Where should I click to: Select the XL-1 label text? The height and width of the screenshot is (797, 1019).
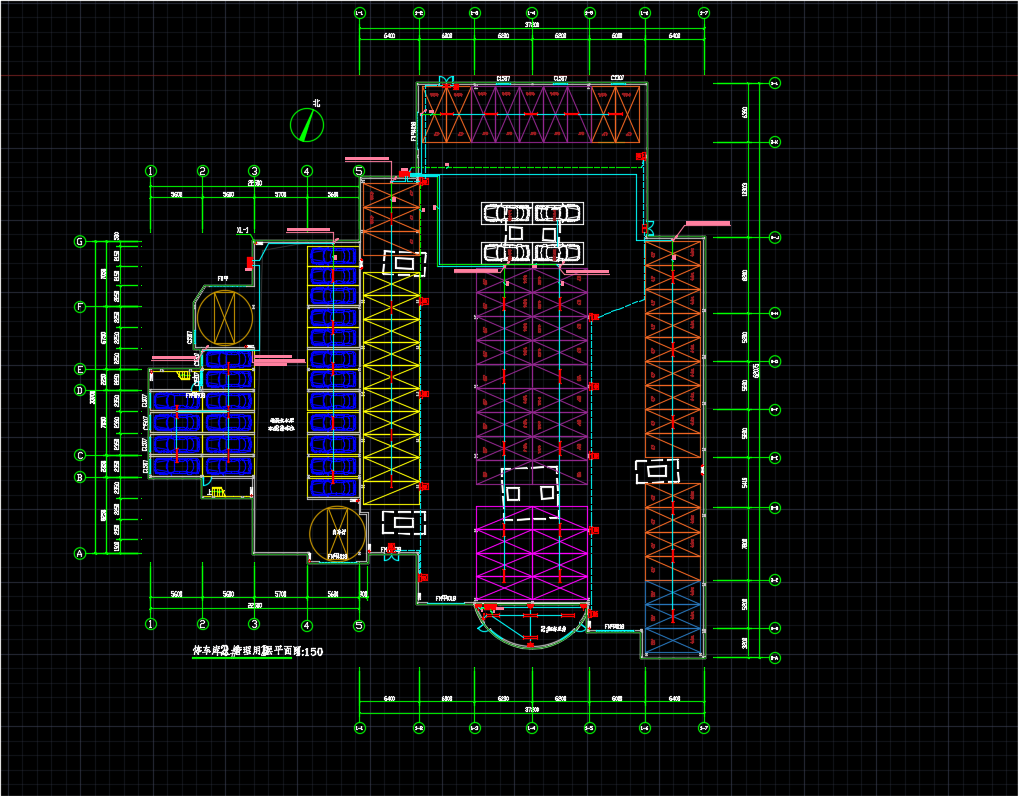tap(242, 231)
